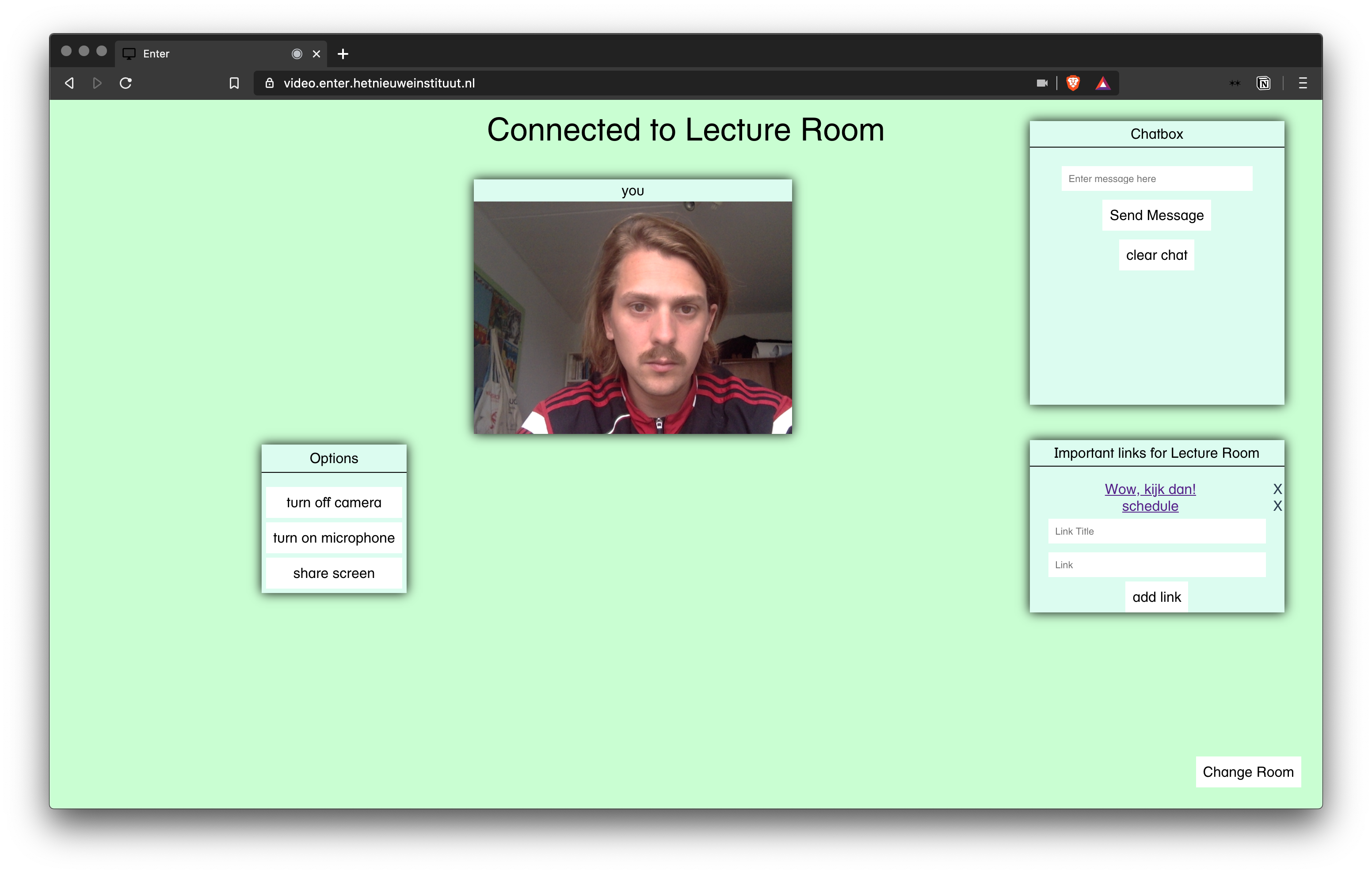1372x874 pixels.
Task: Remove the schedule link with X
Action: pyautogui.click(x=1277, y=506)
